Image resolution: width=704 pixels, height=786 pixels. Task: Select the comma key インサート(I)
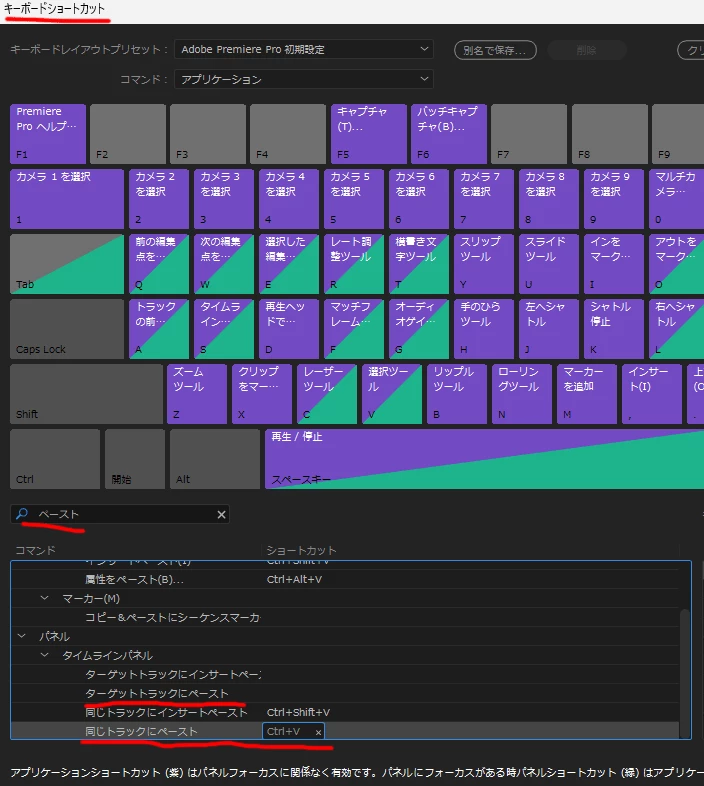coord(652,394)
